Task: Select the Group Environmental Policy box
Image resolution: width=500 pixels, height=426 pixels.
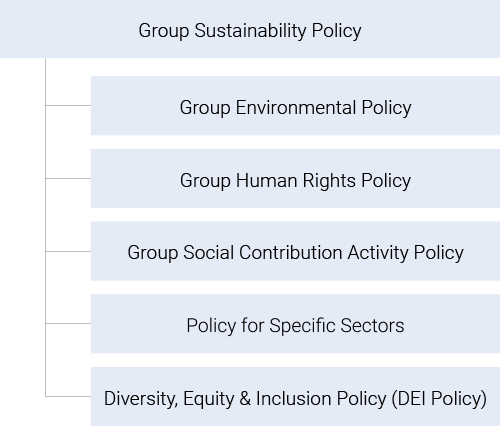Action: click(295, 106)
